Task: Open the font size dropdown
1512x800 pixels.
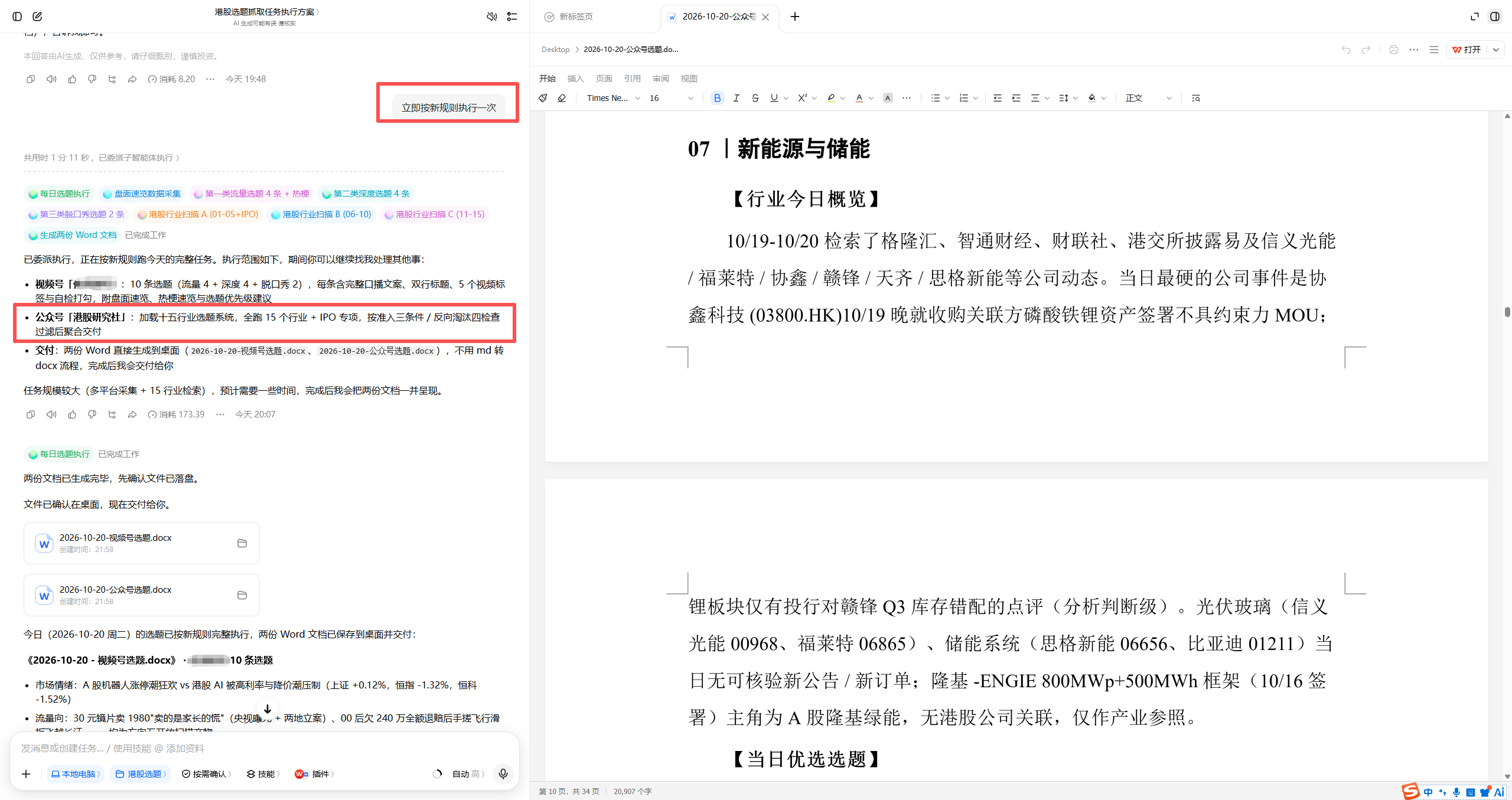Action: tap(672, 98)
